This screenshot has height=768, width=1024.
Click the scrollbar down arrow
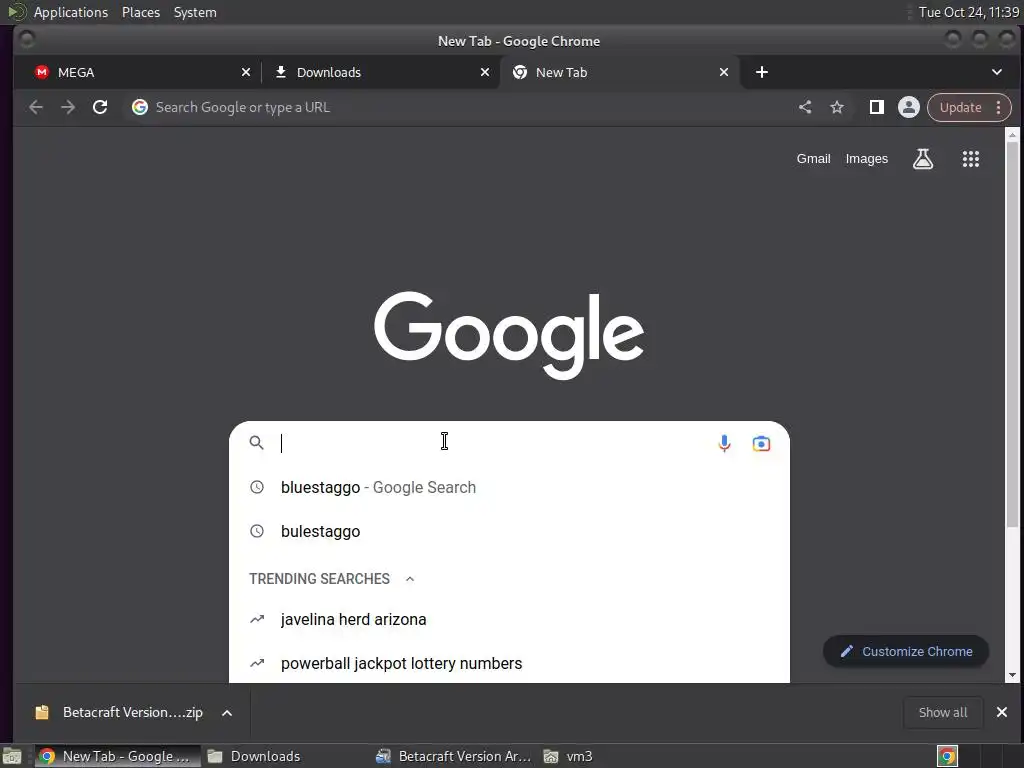(1012, 675)
